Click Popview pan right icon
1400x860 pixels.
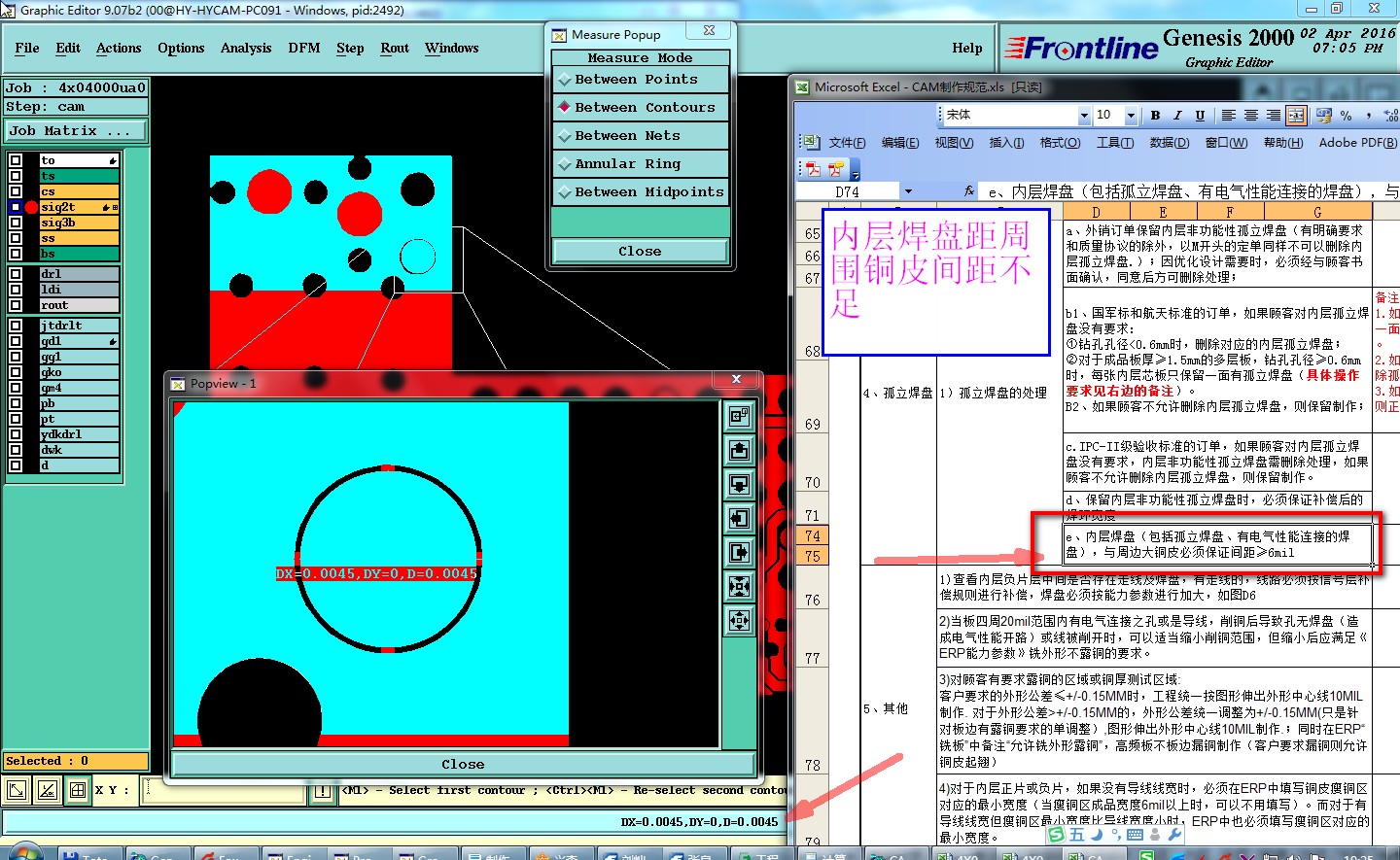[x=740, y=553]
